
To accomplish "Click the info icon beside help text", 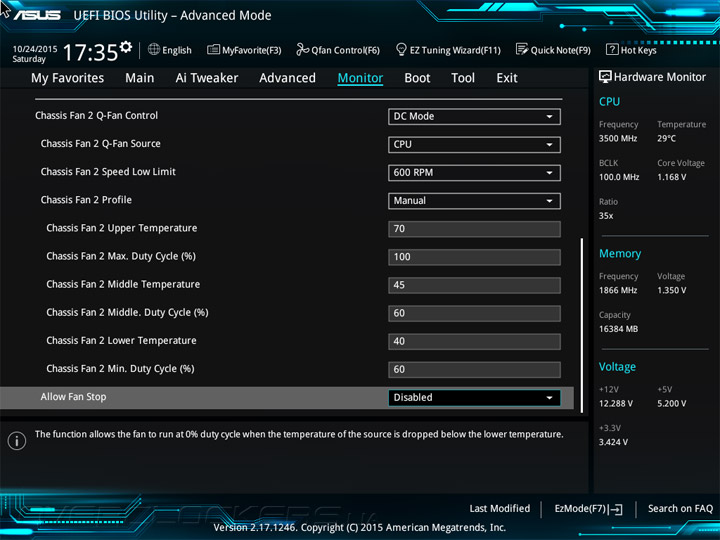I will click(x=17, y=441).
